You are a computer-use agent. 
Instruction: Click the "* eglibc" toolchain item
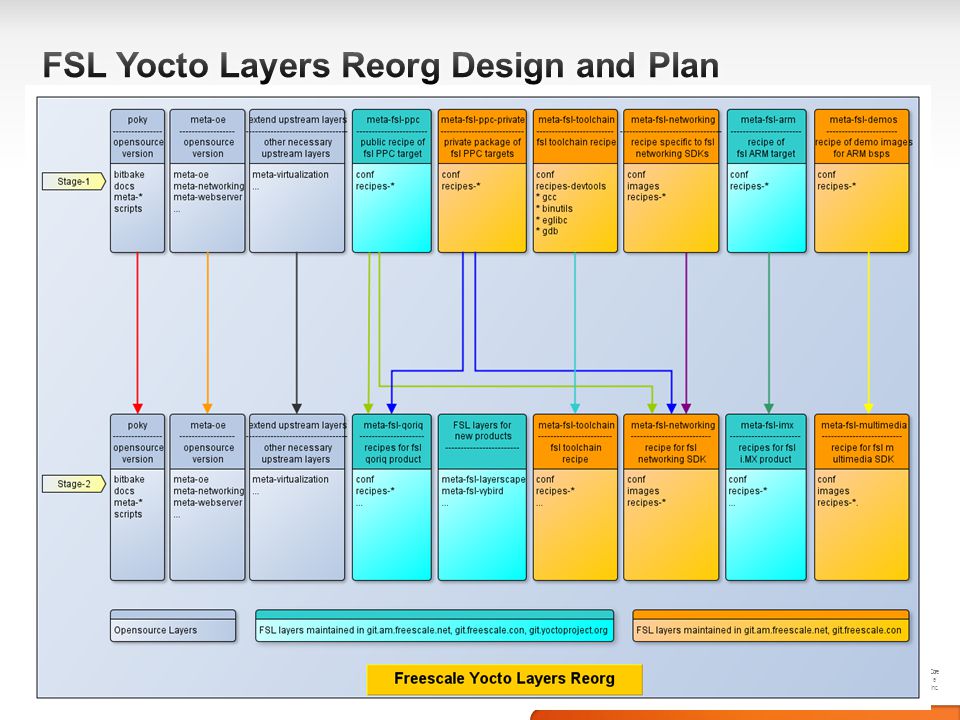552,220
